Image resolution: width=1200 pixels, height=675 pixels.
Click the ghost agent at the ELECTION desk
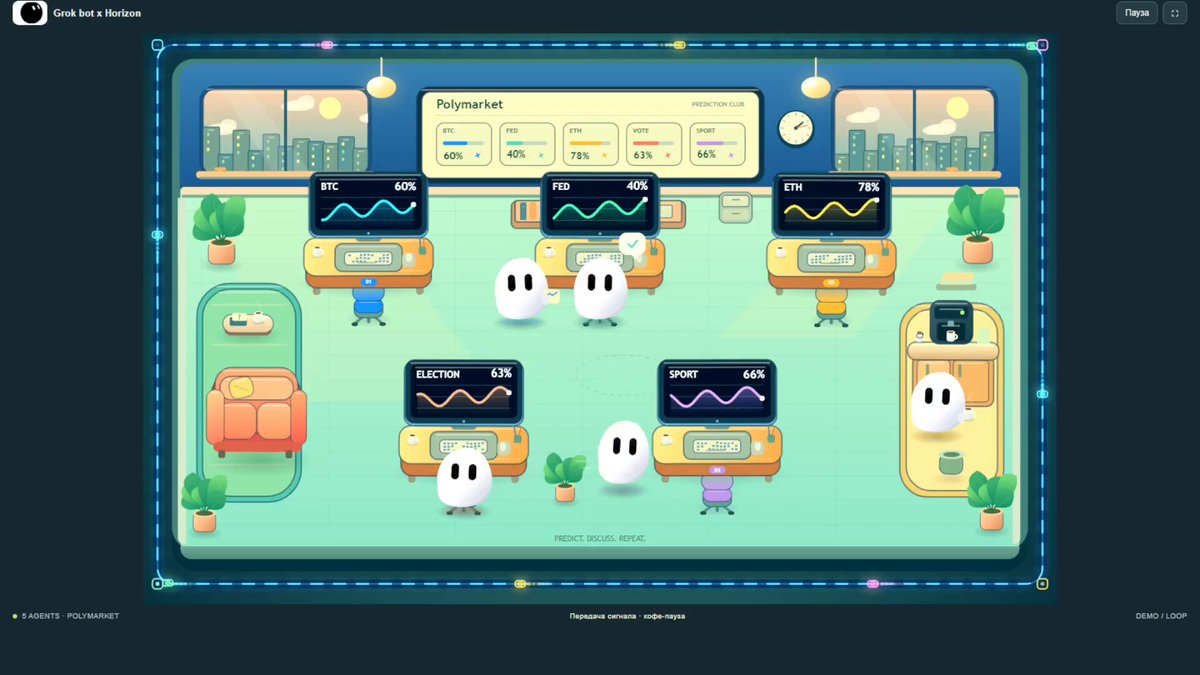(x=464, y=478)
